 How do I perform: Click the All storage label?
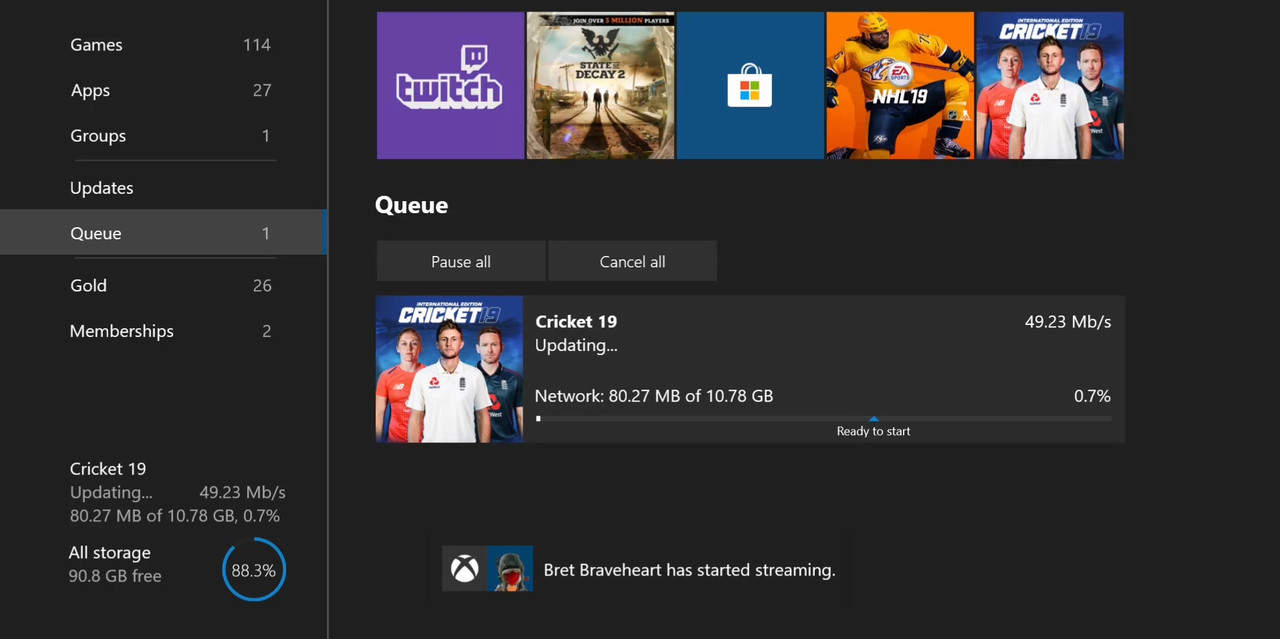[x=110, y=552]
